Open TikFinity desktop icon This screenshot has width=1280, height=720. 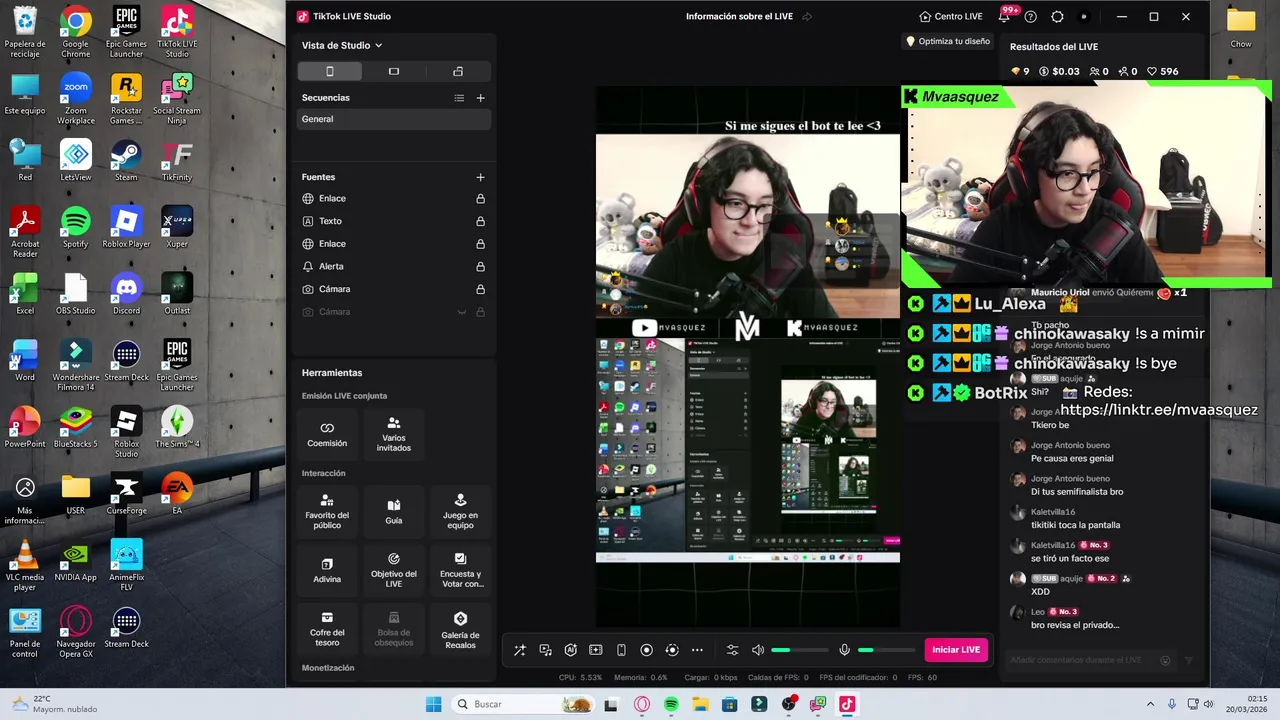pos(177,160)
